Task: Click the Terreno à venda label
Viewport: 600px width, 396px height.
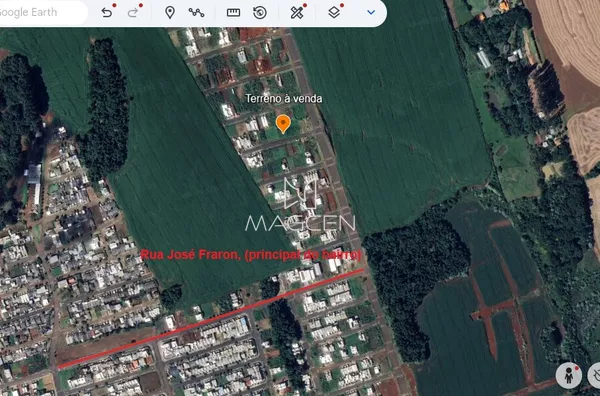Action: coord(284,99)
